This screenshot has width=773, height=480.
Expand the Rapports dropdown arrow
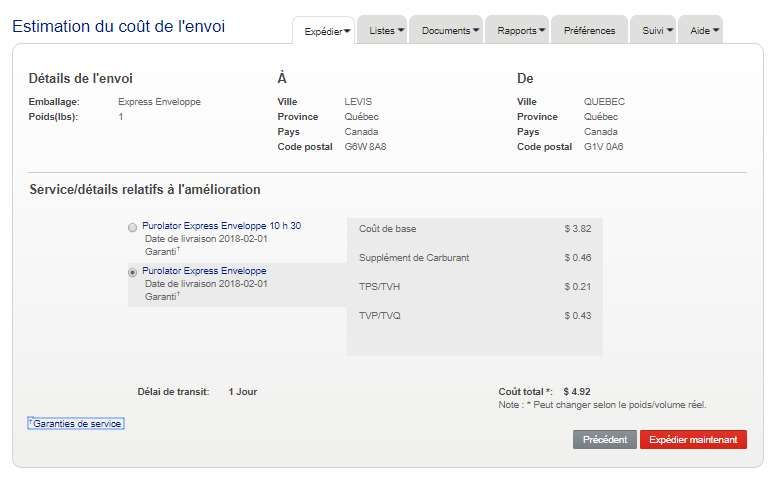[x=542, y=31]
